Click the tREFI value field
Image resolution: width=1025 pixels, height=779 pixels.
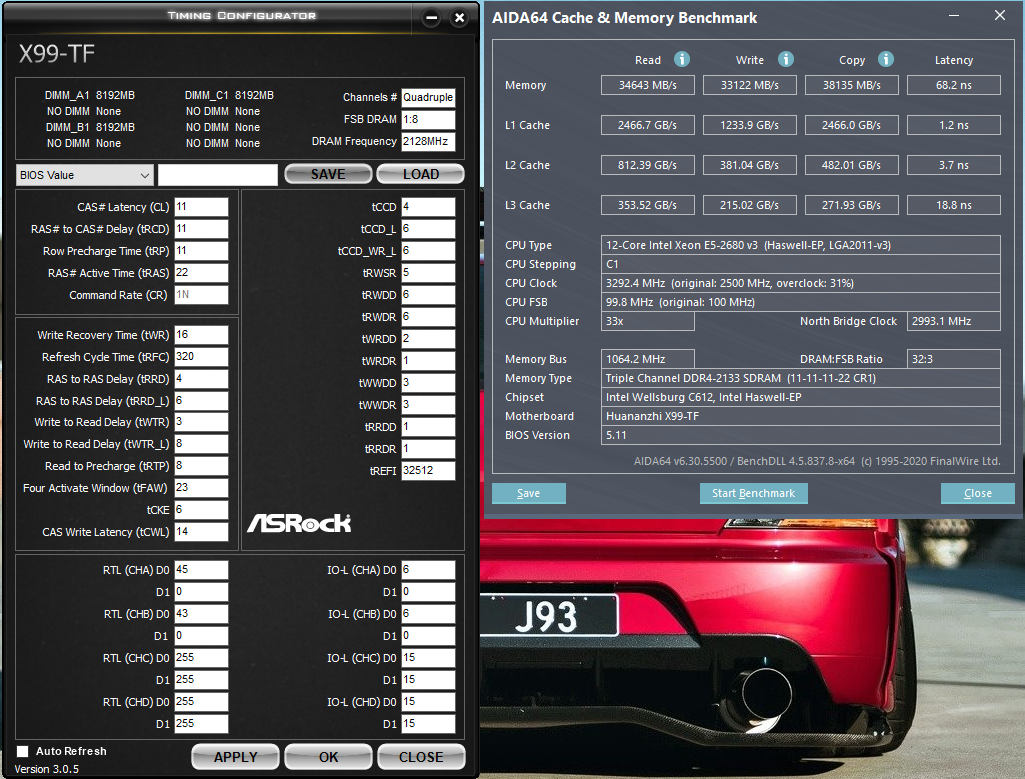(428, 471)
